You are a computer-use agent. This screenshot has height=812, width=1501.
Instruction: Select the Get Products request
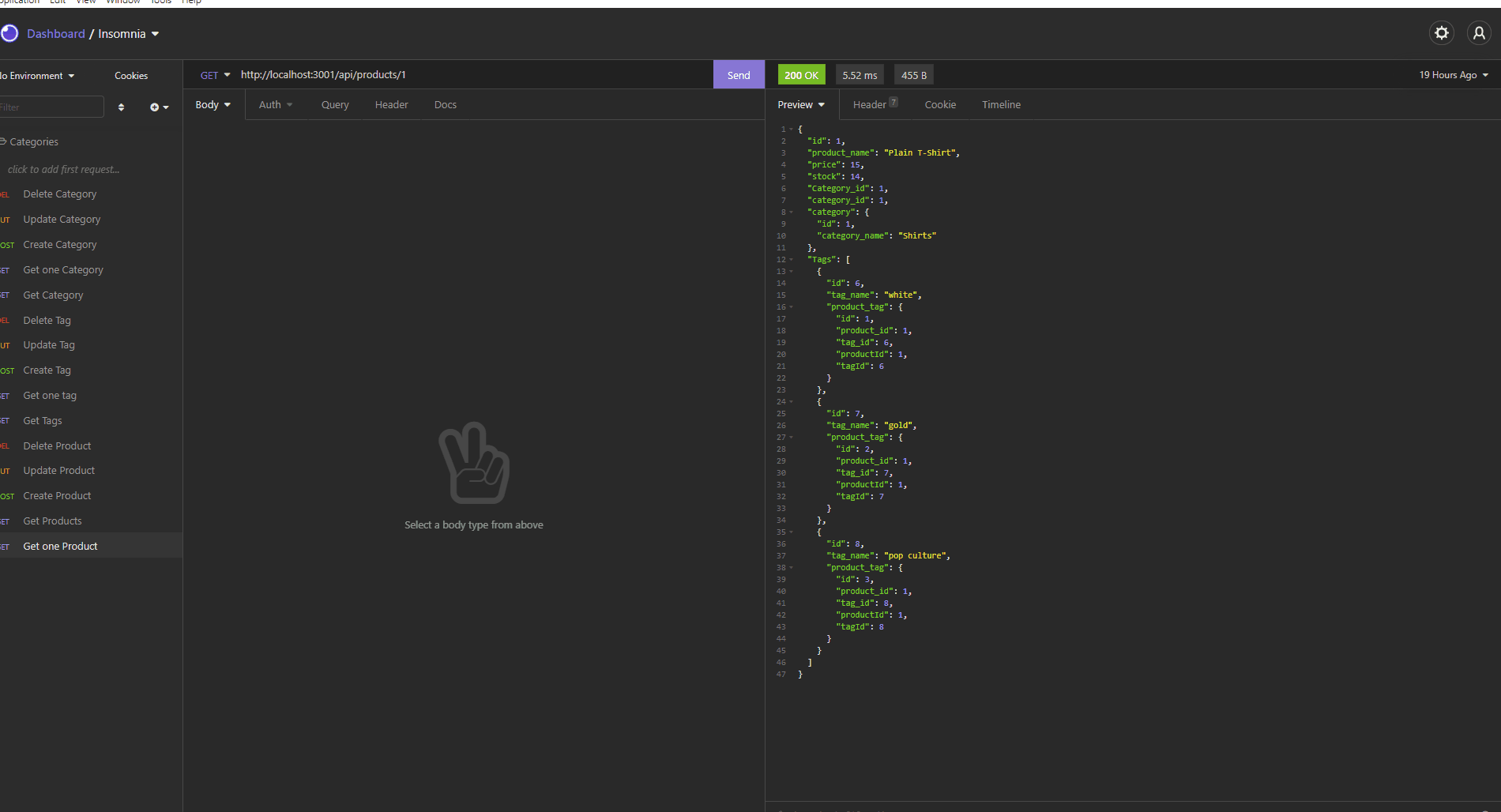click(x=52, y=521)
